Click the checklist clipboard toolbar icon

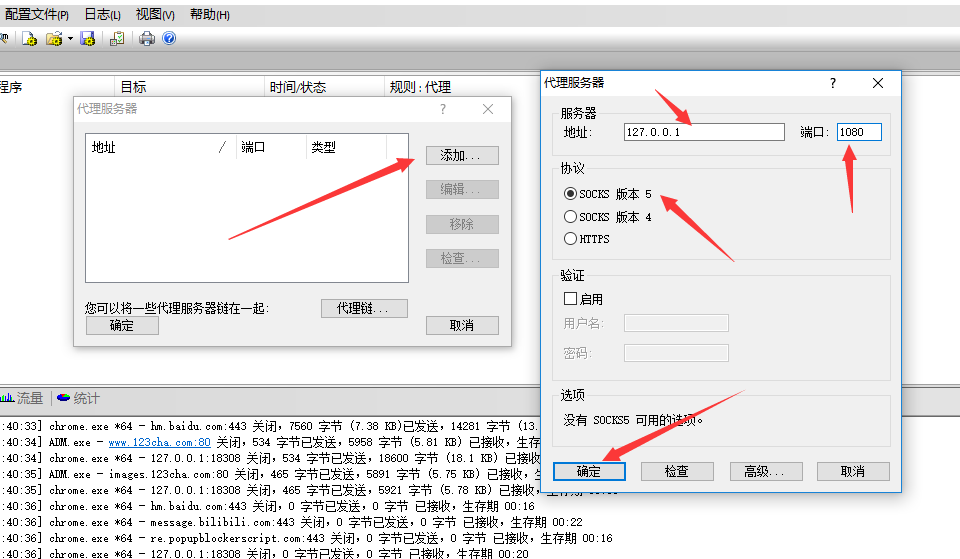coord(117,39)
